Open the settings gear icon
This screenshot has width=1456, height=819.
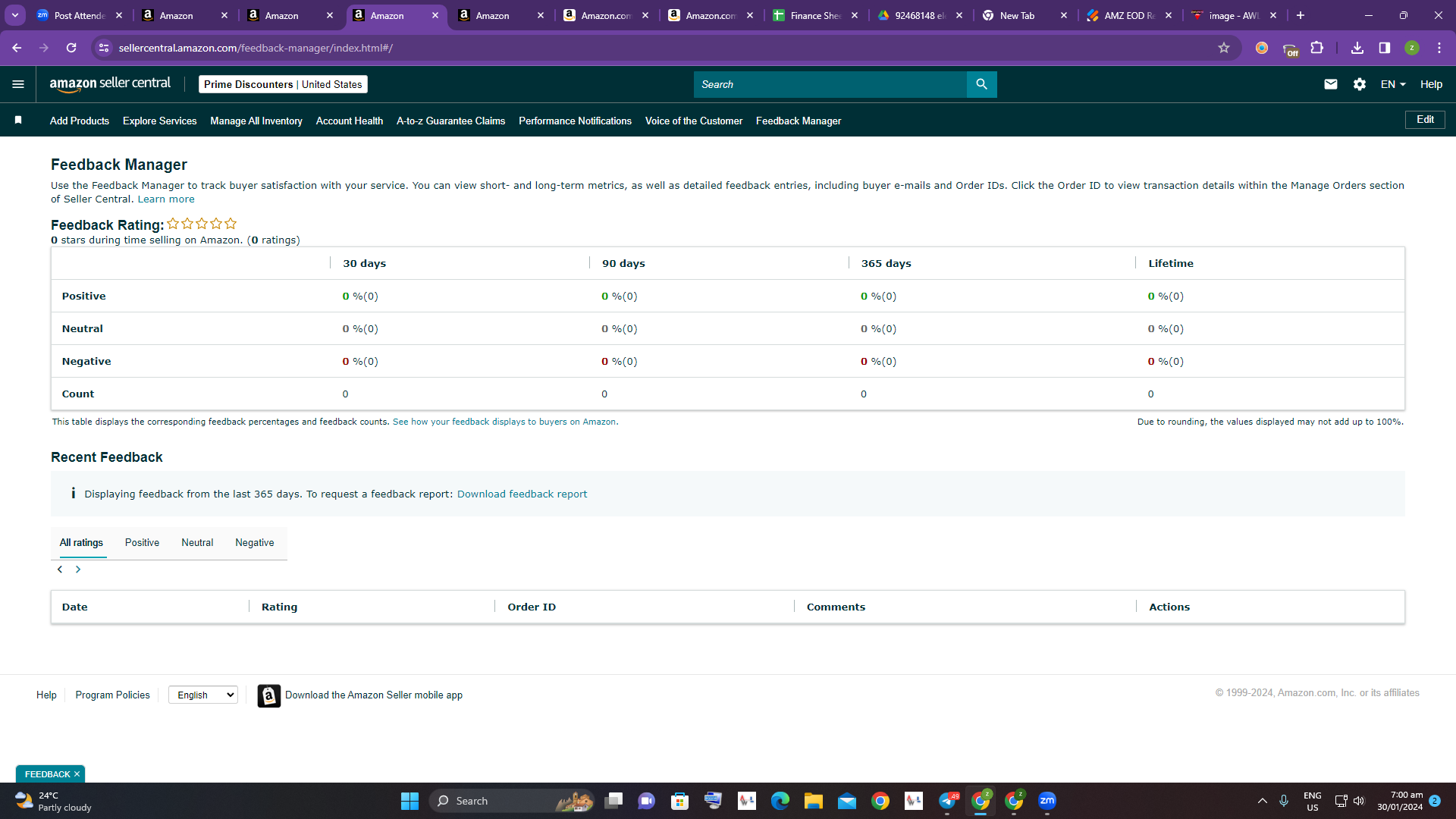pyautogui.click(x=1360, y=84)
